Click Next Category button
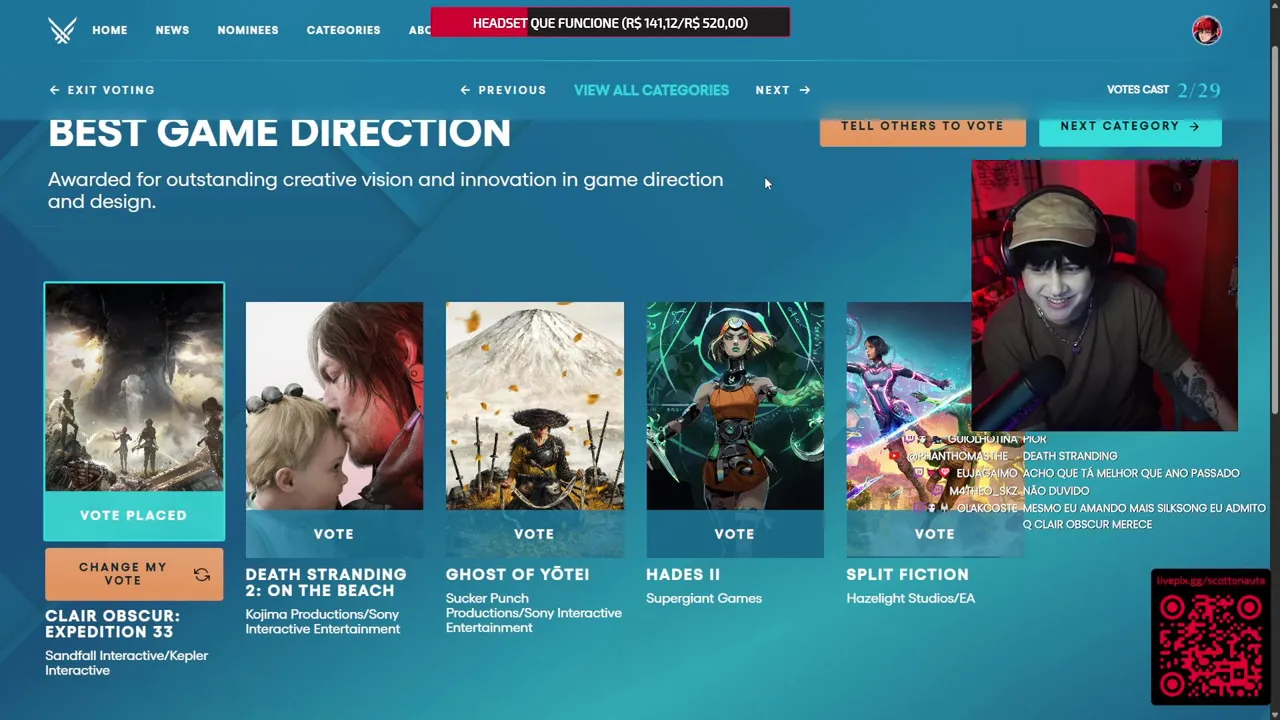 pyautogui.click(x=1130, y=128)
